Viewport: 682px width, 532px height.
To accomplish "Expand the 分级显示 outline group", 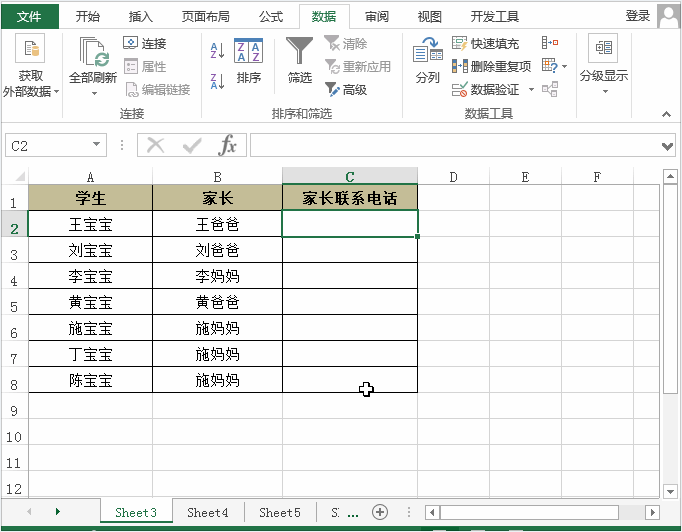I will click(604, 65).
